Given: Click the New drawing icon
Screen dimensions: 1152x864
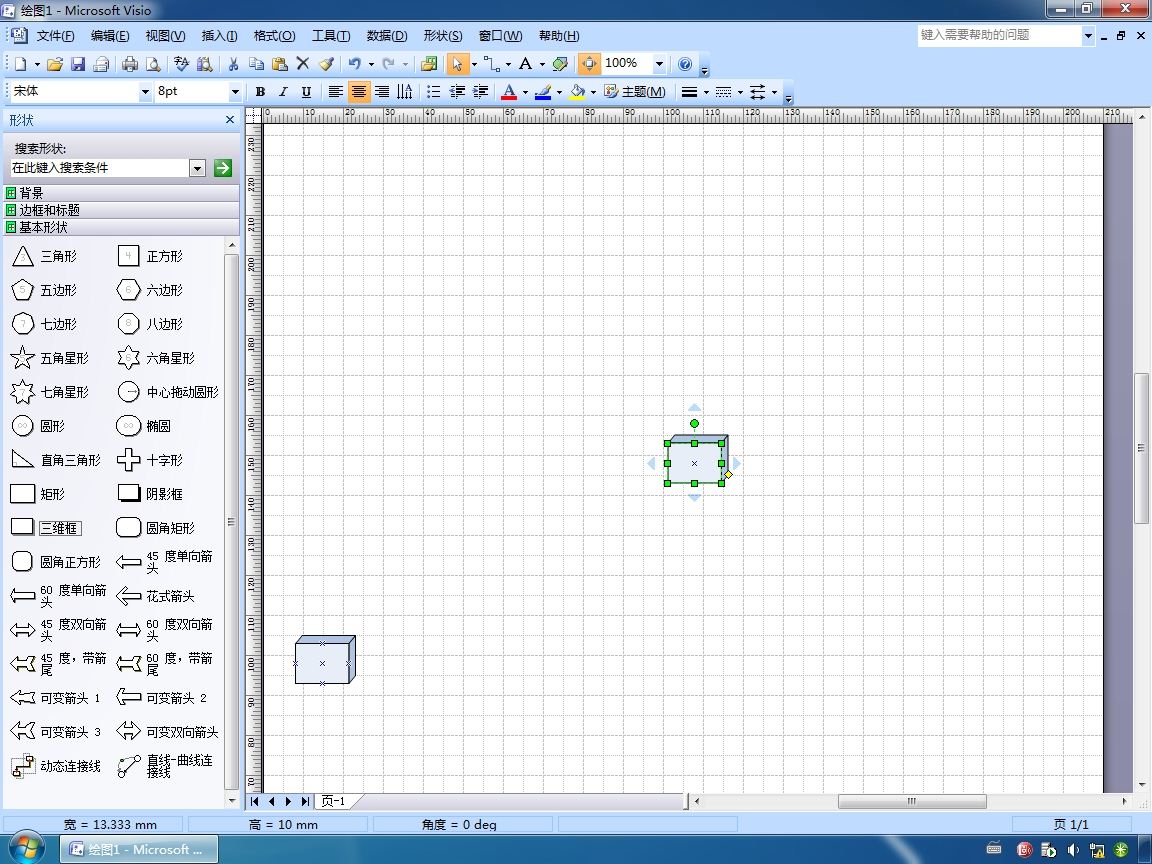Looking at the screenshot, I should click(x=21, y=64).
